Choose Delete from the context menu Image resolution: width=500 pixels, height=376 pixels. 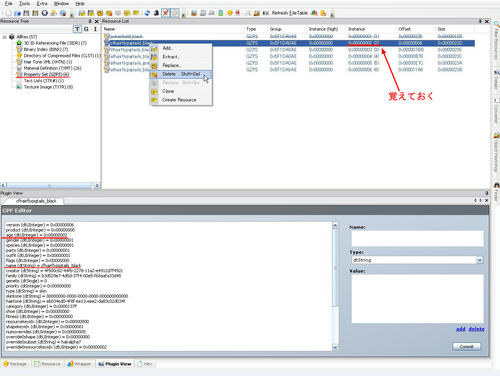181,74
